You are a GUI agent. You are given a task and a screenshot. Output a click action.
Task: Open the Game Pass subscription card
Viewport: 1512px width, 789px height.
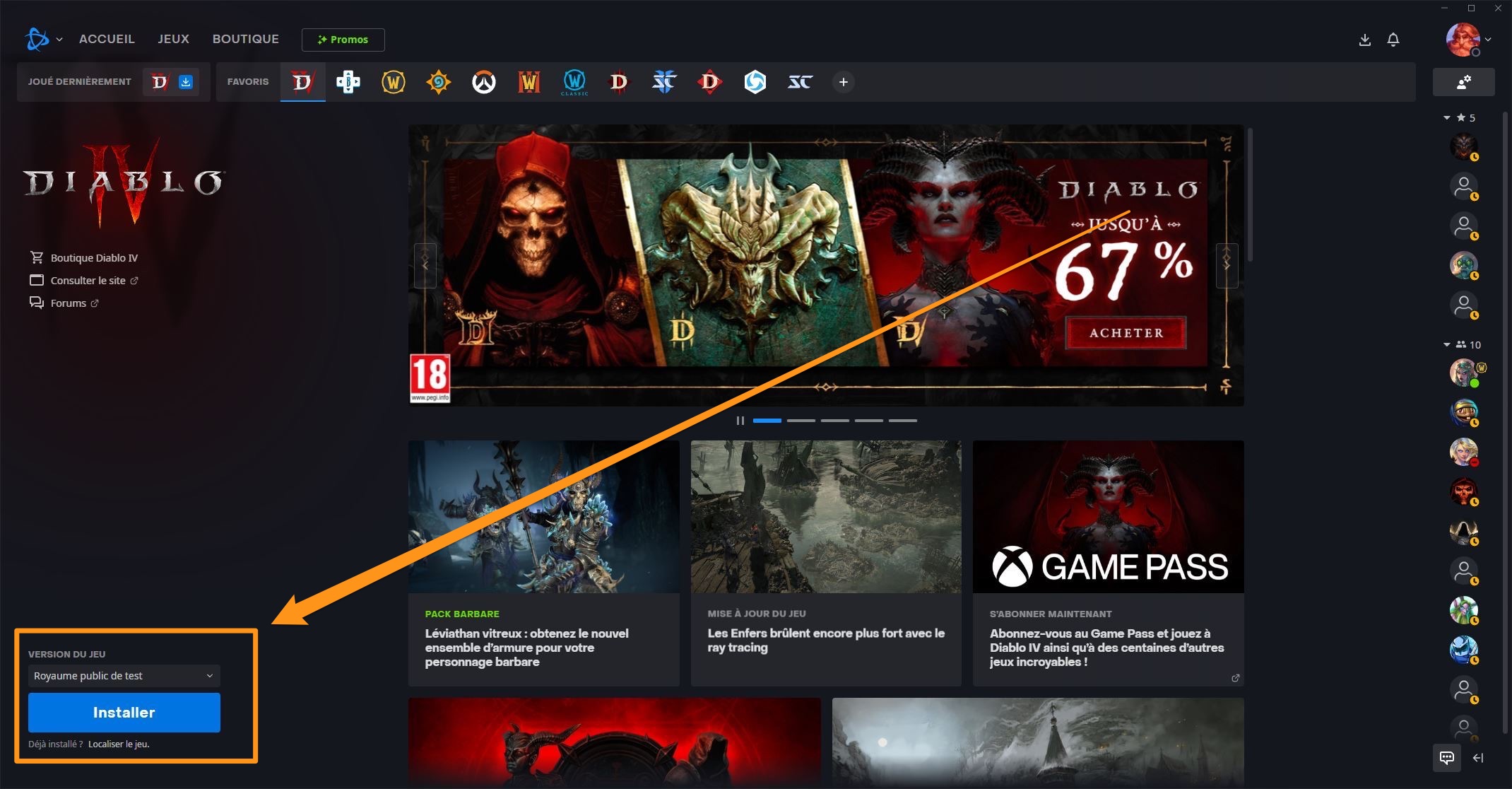[x=1109, y=563]
